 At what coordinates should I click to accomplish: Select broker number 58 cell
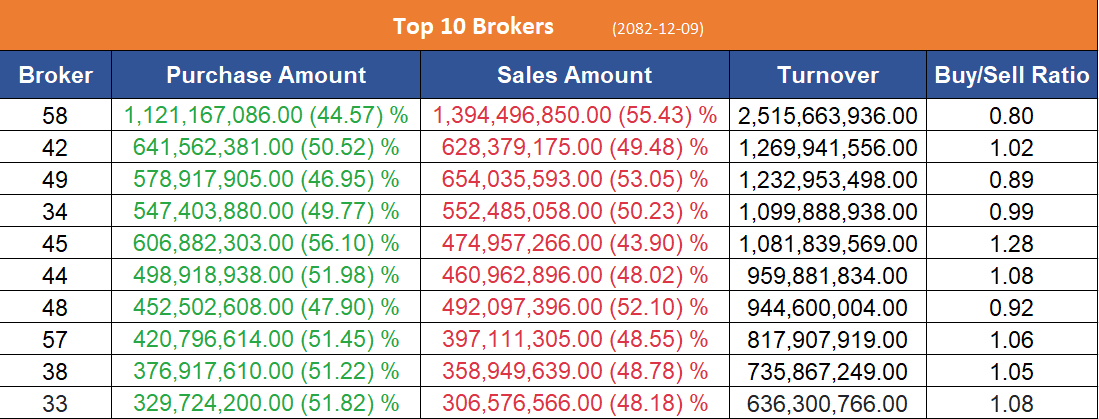(x=56, y=116)
